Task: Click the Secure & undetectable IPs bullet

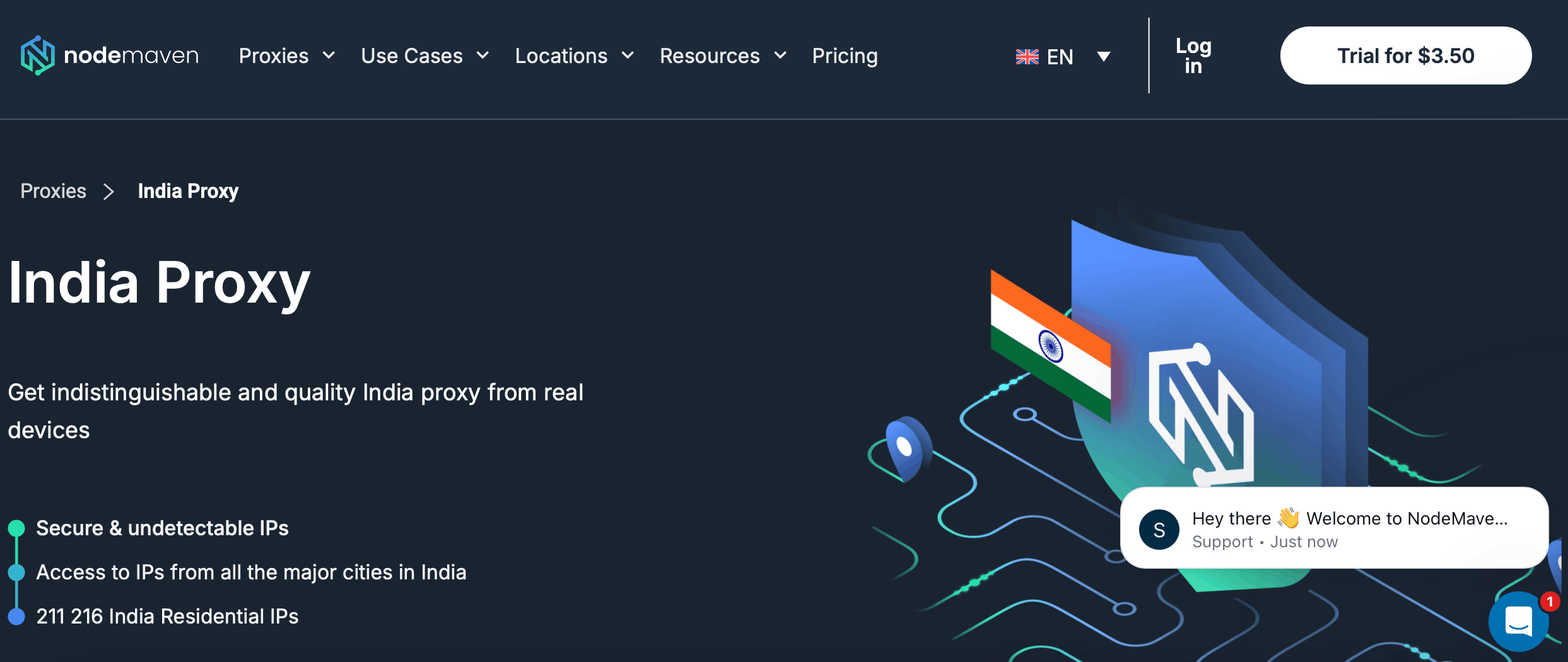Action: 162,528
